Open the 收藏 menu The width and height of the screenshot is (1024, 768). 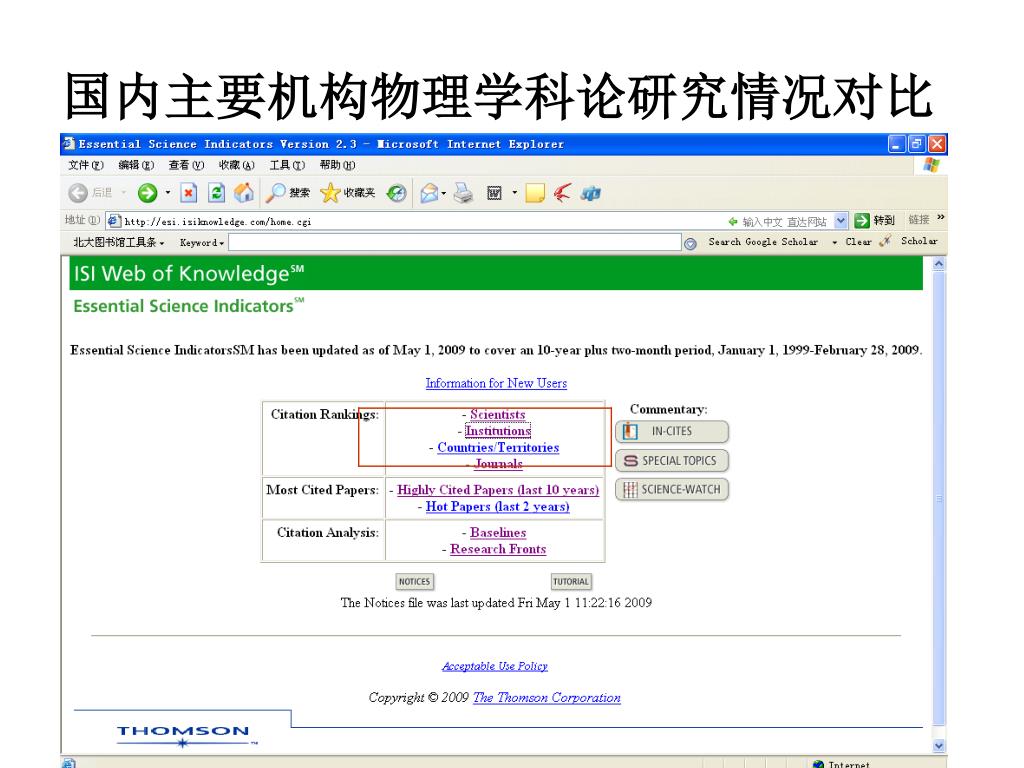(236, 165)
